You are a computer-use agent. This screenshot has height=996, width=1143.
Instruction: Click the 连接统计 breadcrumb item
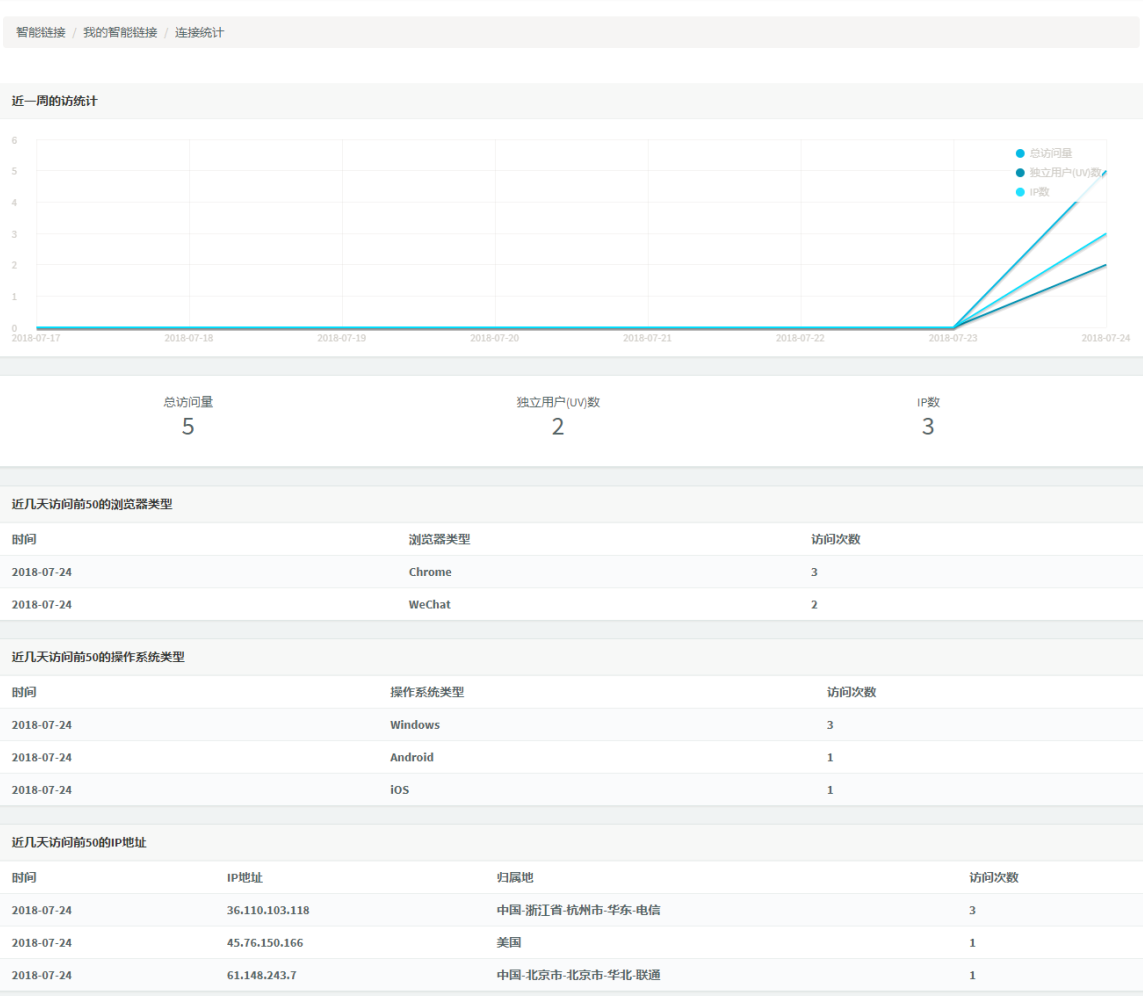pyautogui.click(x=200, y=32)
